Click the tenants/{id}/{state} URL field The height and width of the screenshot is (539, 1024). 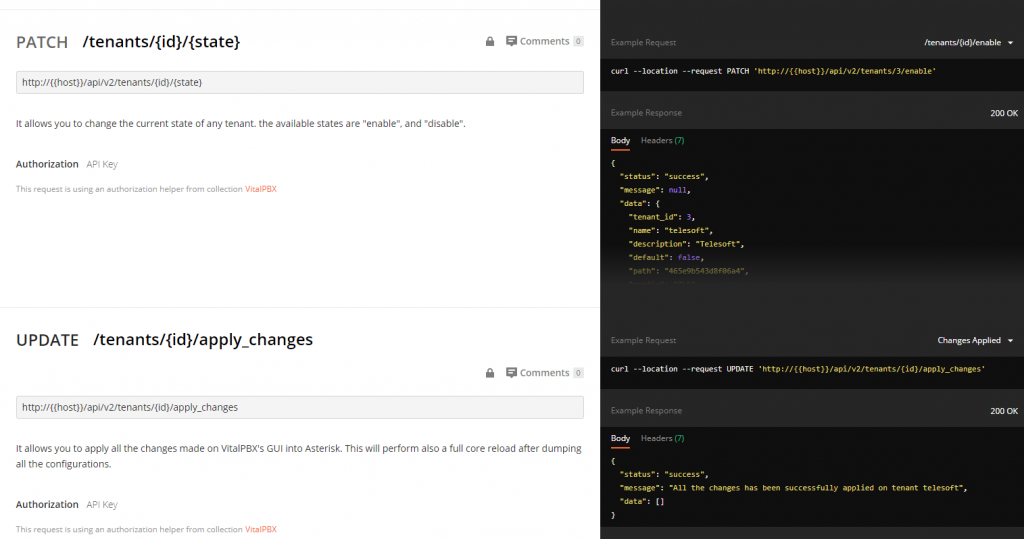(x=300, y=82)
